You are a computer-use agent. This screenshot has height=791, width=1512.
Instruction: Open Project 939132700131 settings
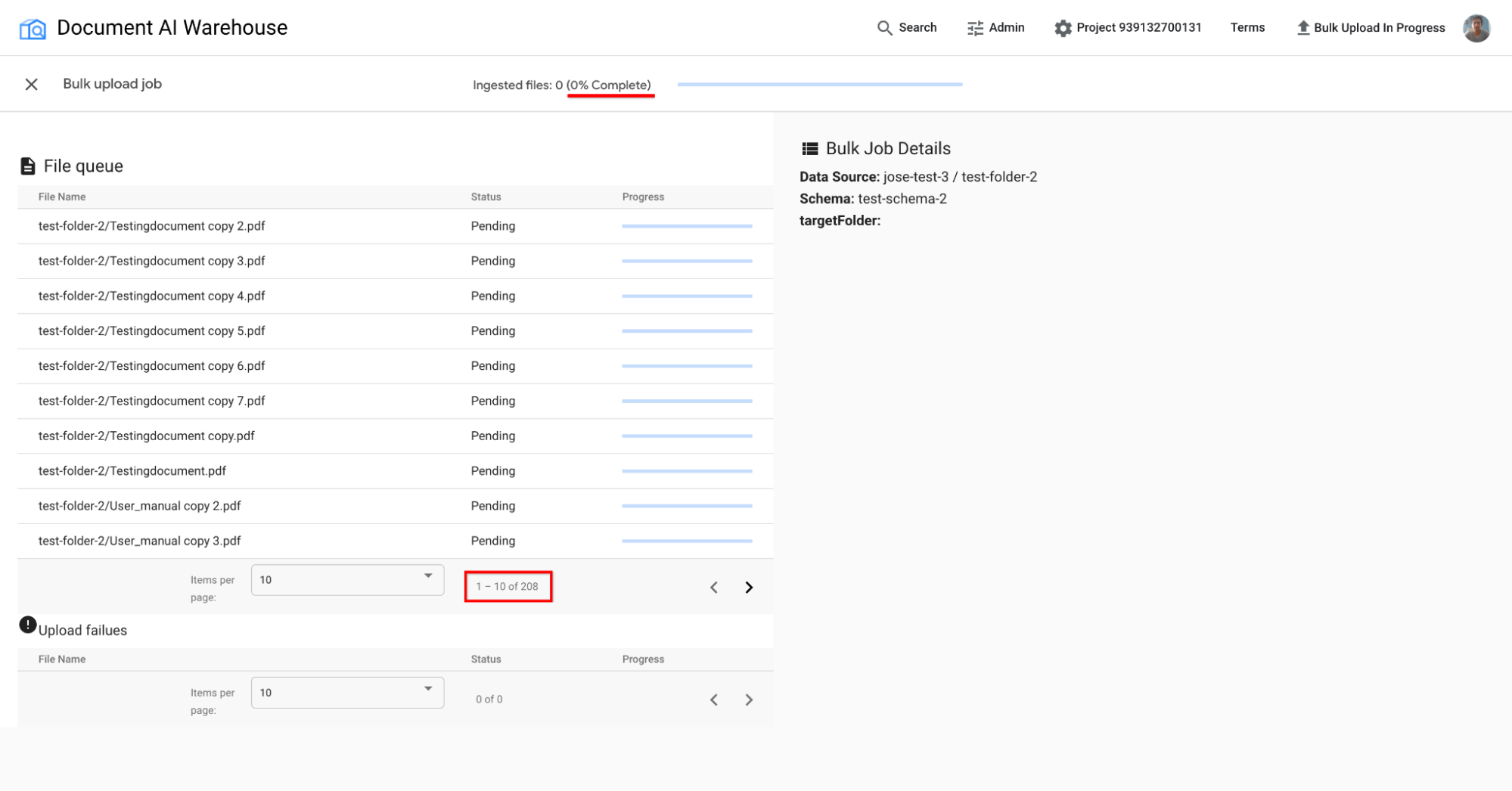[1128, 28]
